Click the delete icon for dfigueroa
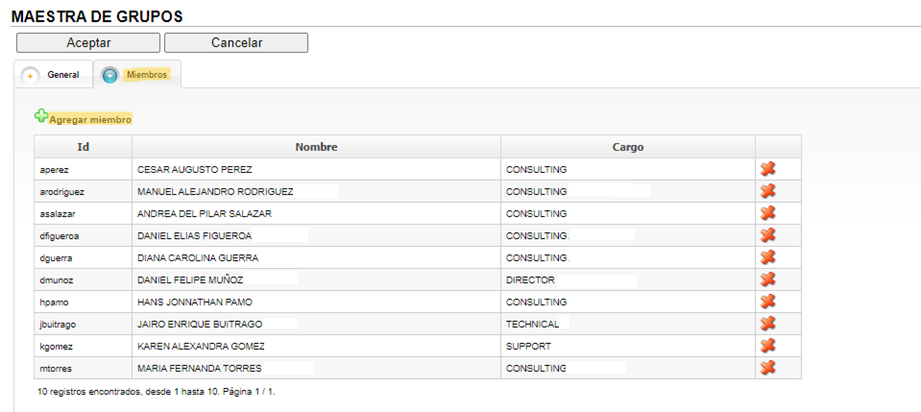 click(768, 236)
